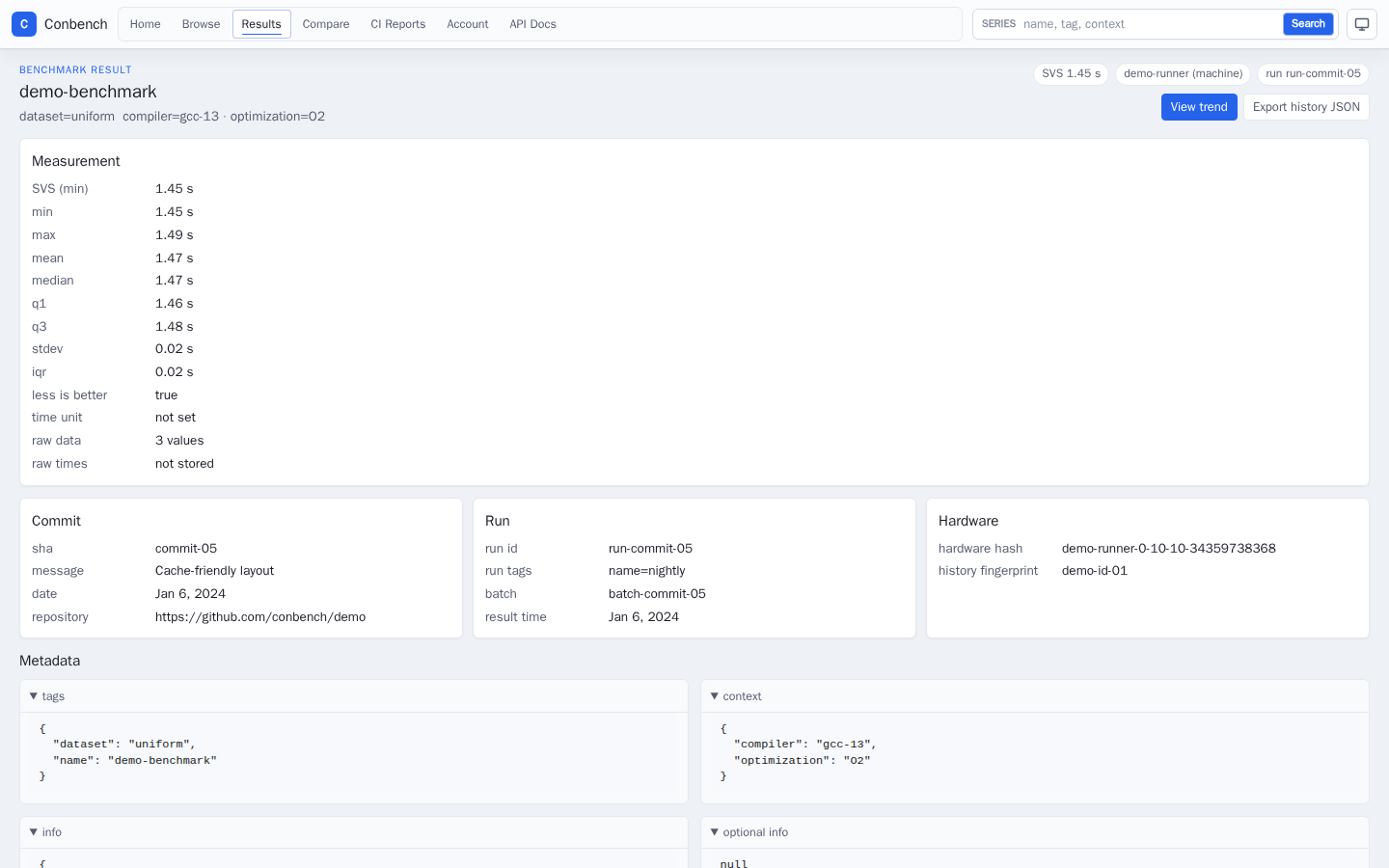Click the batch value batch-commit-05
1389x868 pixels.
pos(657,594)
